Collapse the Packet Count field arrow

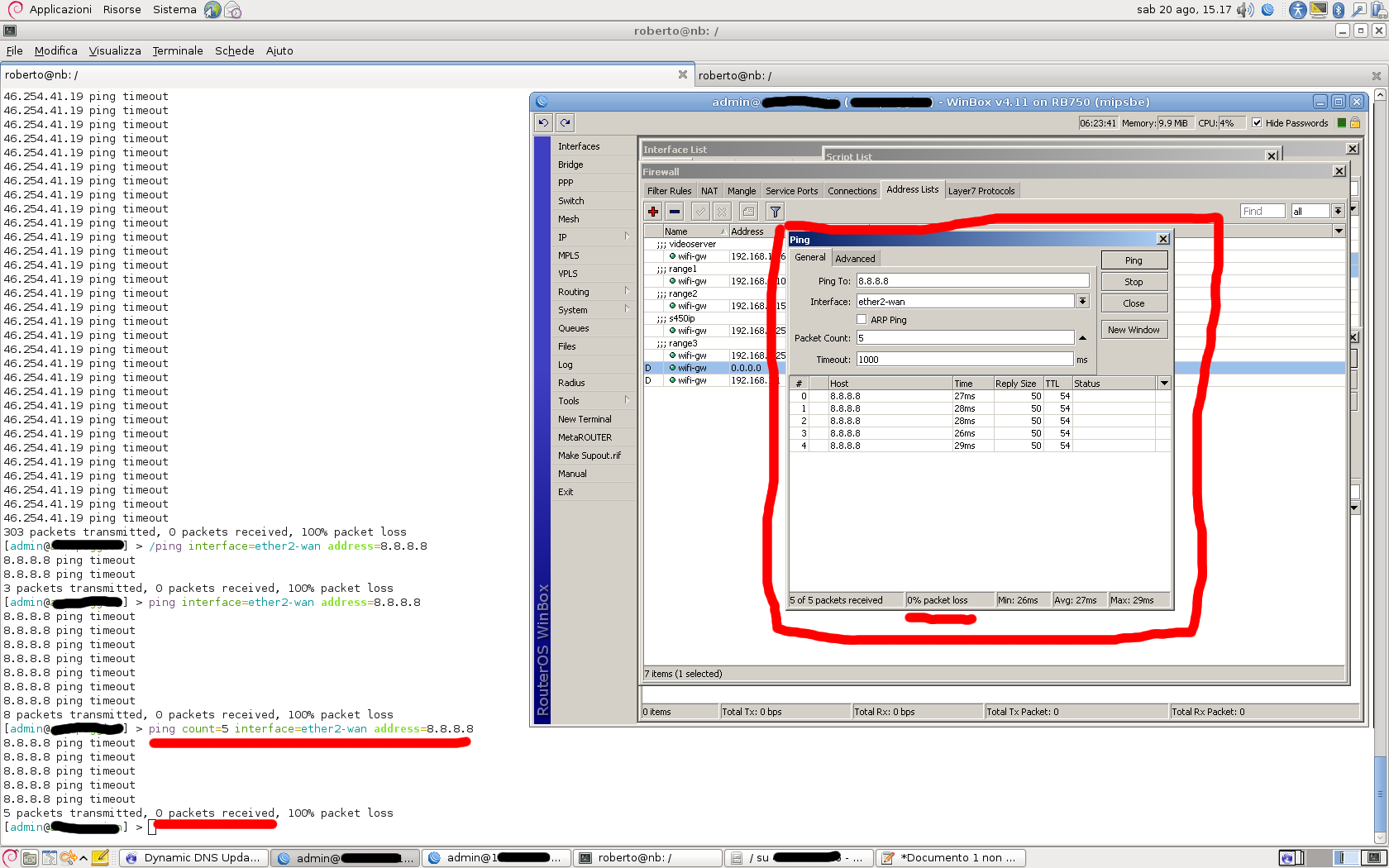coord(1082,338)
